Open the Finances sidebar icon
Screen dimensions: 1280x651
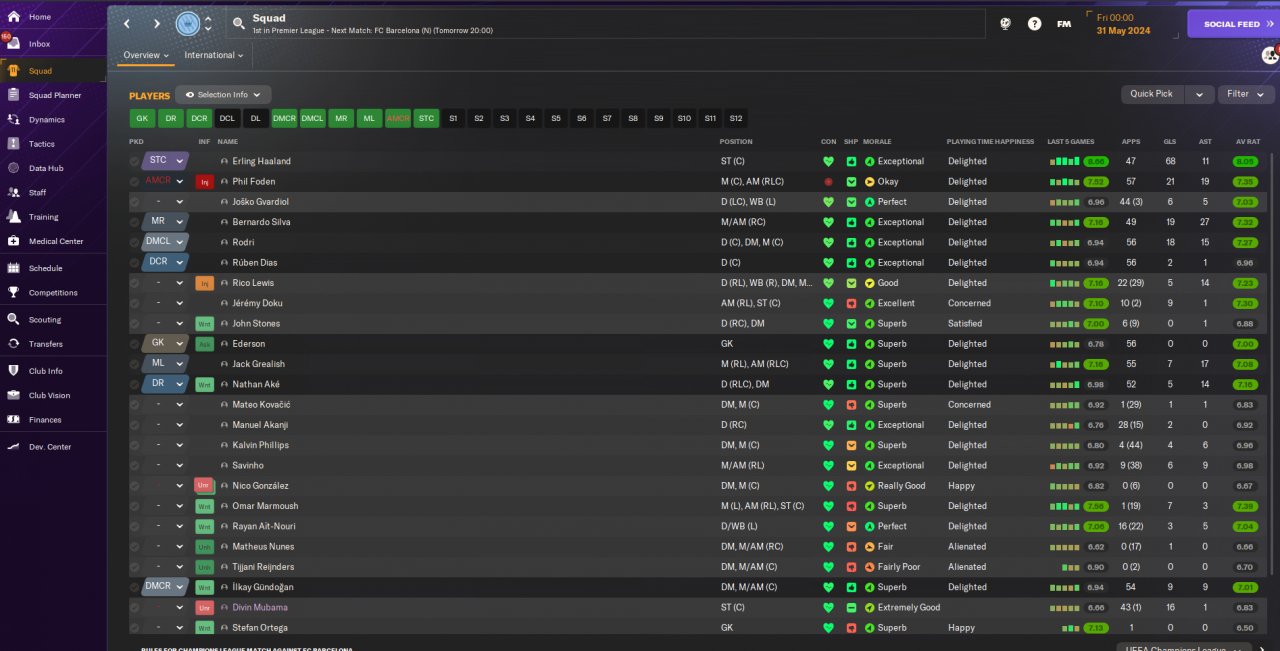tap(13, 420)
